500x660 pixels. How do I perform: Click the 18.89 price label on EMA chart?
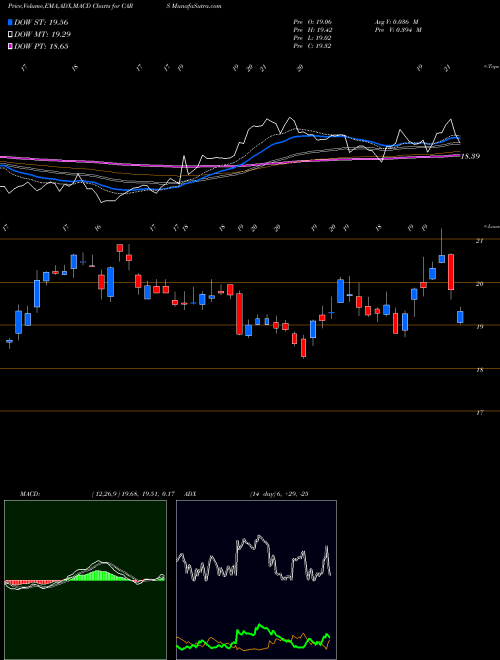470,157
